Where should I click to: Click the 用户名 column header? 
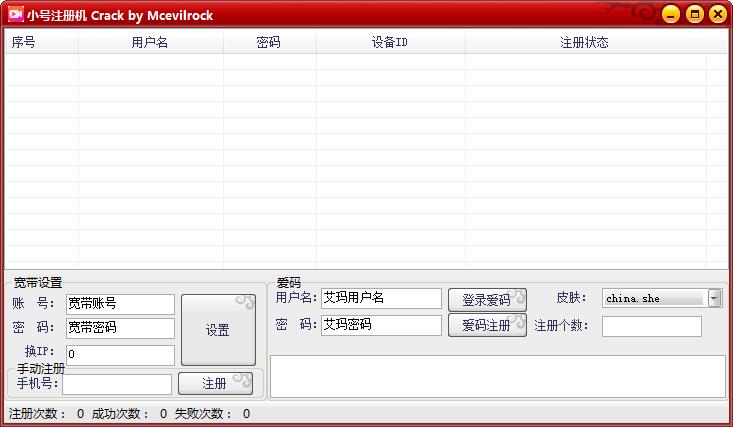point(150,42)
